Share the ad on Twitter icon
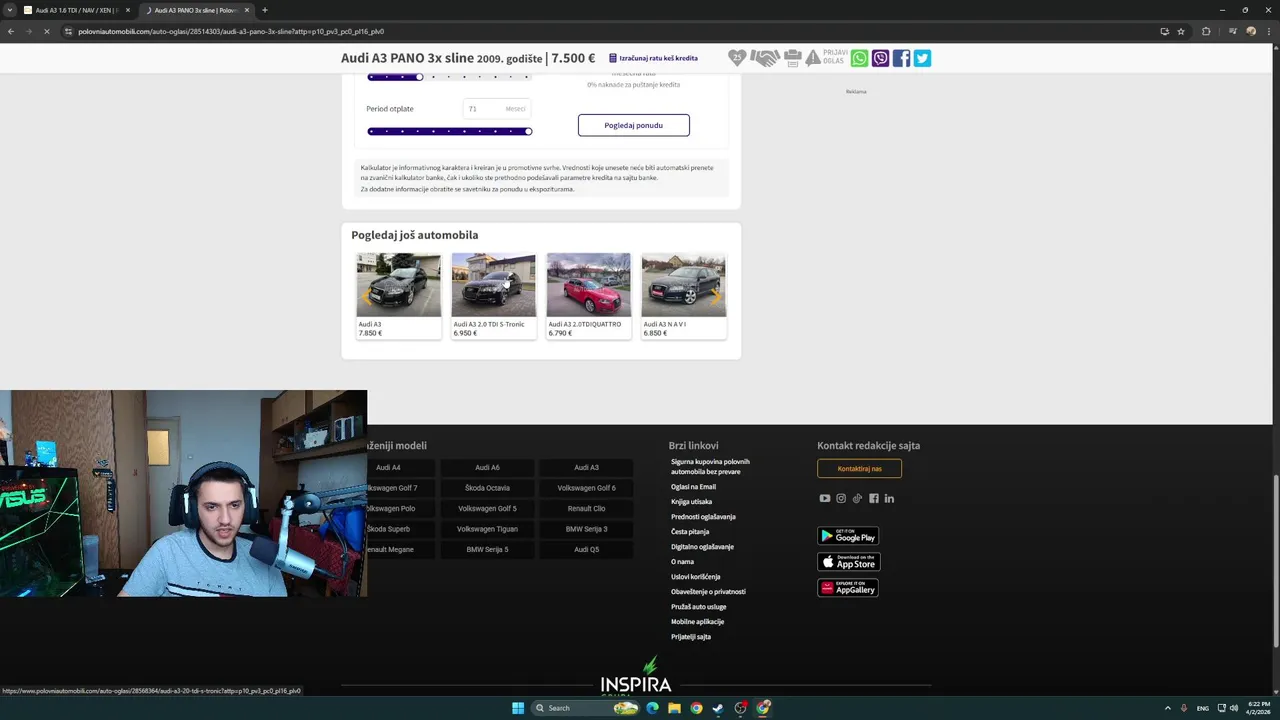The height and width of the screenshot is (720, 1280). (922, 58)
